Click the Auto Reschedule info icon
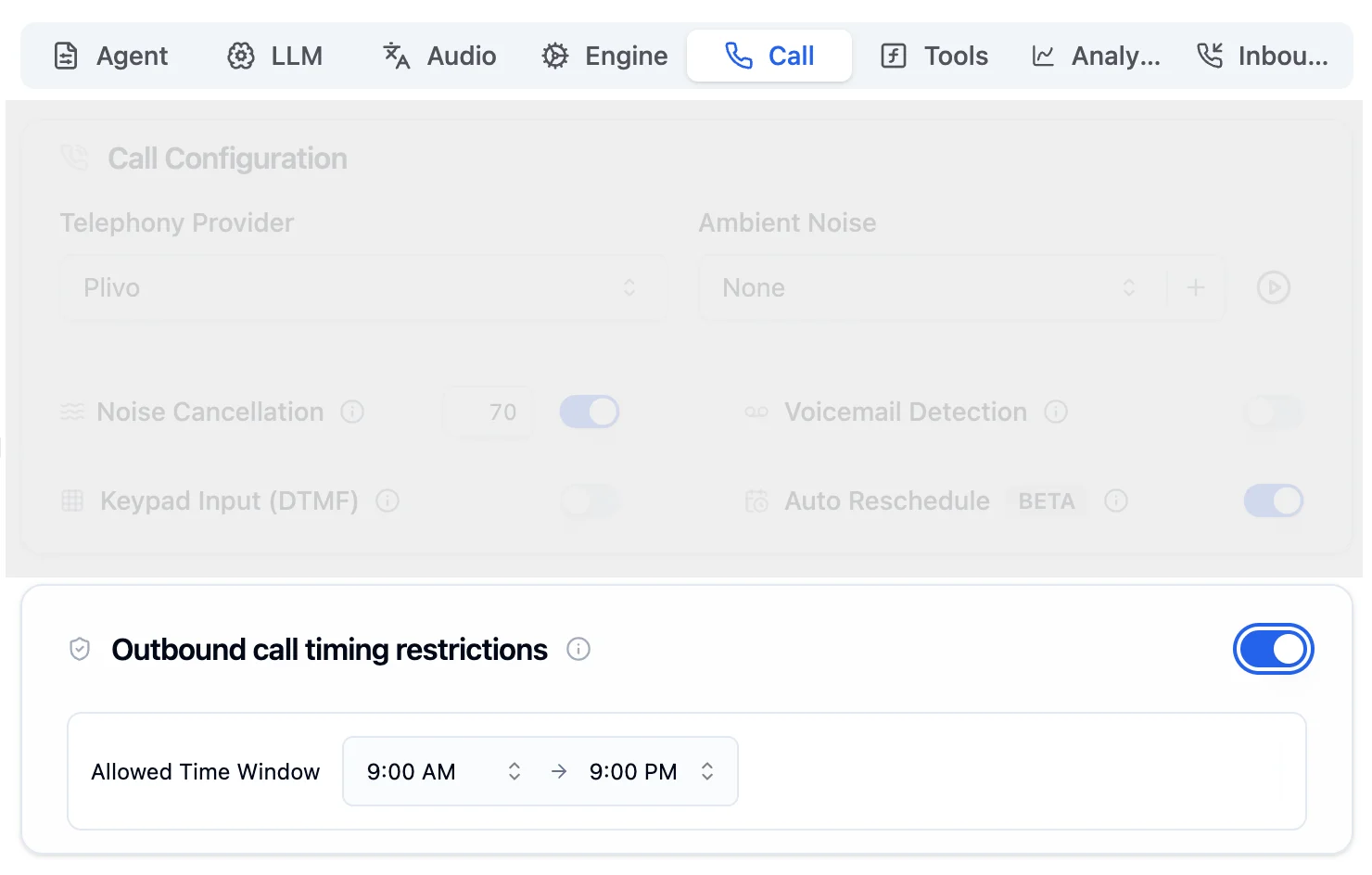Screen dimensions: 1372x875 [1116, 501]
